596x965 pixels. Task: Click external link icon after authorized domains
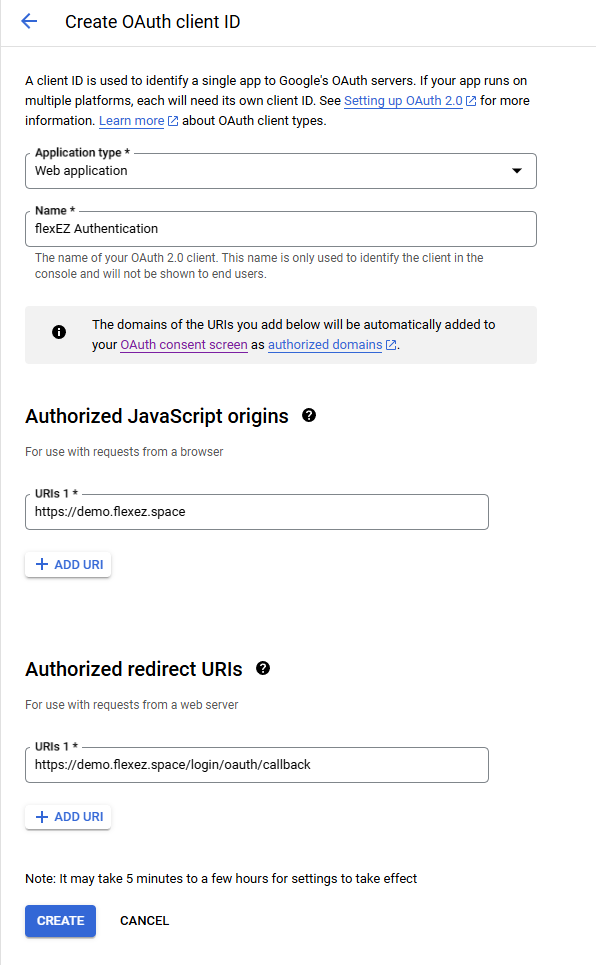pyautogui.click(x=391, y=345)
